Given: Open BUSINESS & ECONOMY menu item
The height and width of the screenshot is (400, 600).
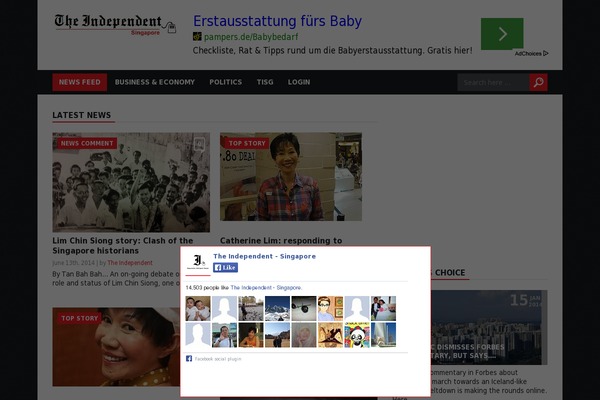Looking at the screenshot, I should [155, 82].
